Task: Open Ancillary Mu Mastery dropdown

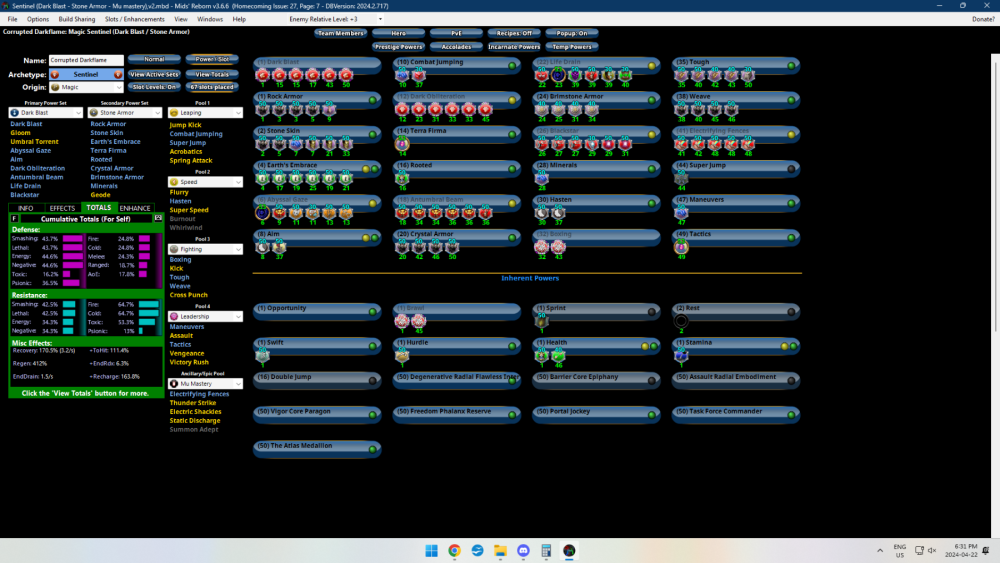Action: tap(205, 384)
